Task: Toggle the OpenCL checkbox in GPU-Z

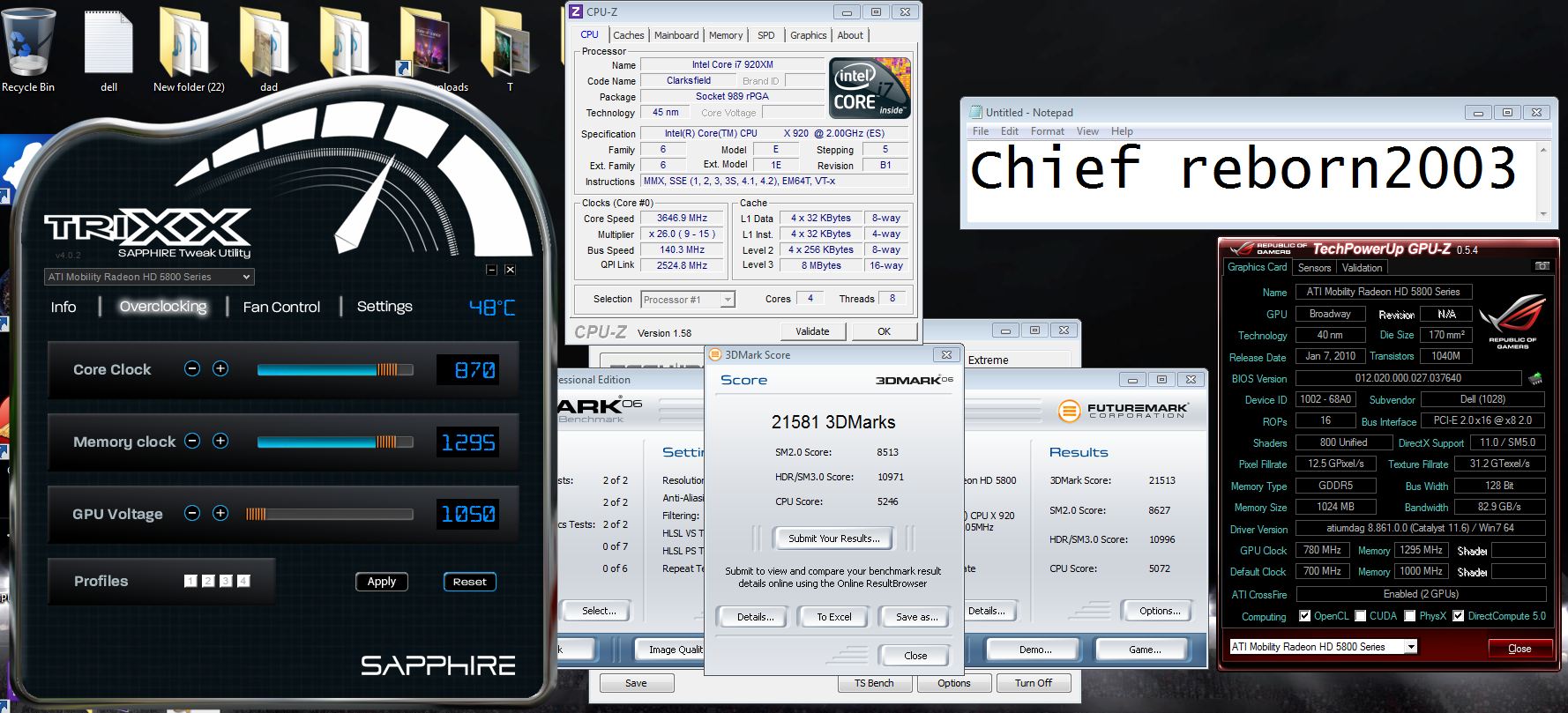Action: click(x=1305, y=616)
